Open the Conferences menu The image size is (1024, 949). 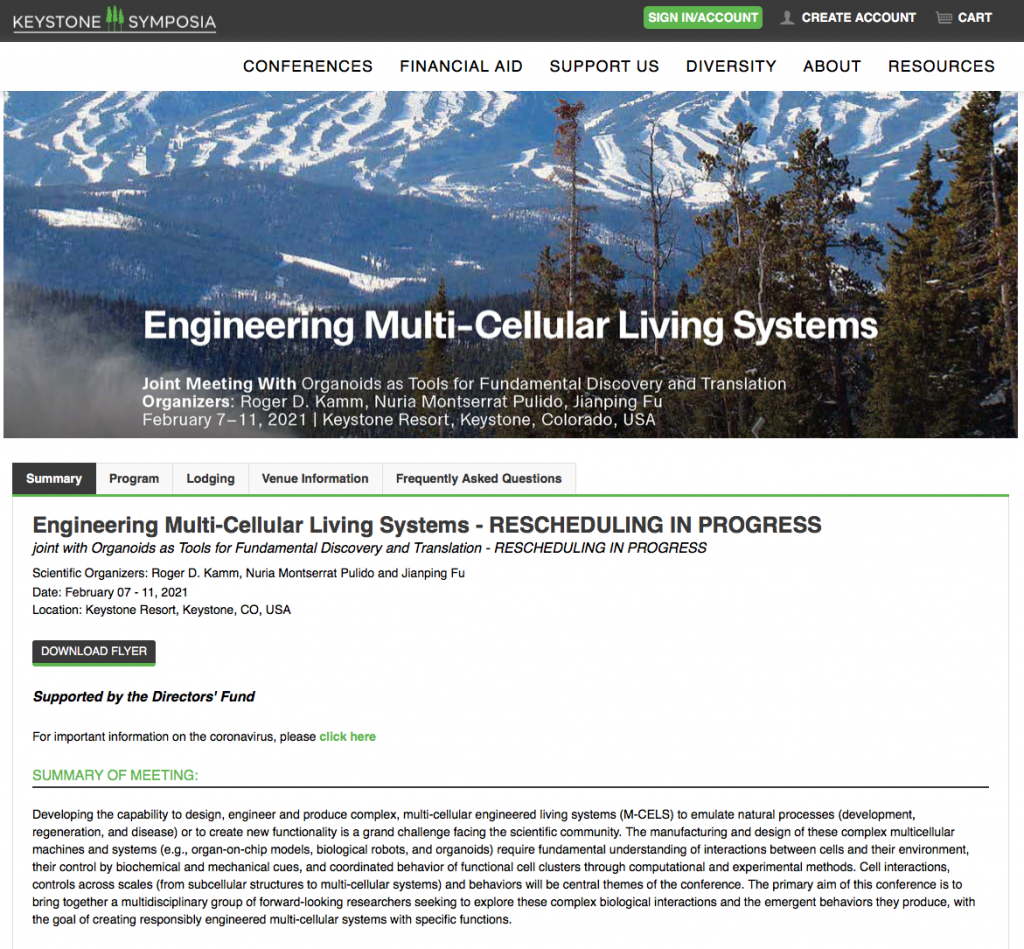point(308,66)
